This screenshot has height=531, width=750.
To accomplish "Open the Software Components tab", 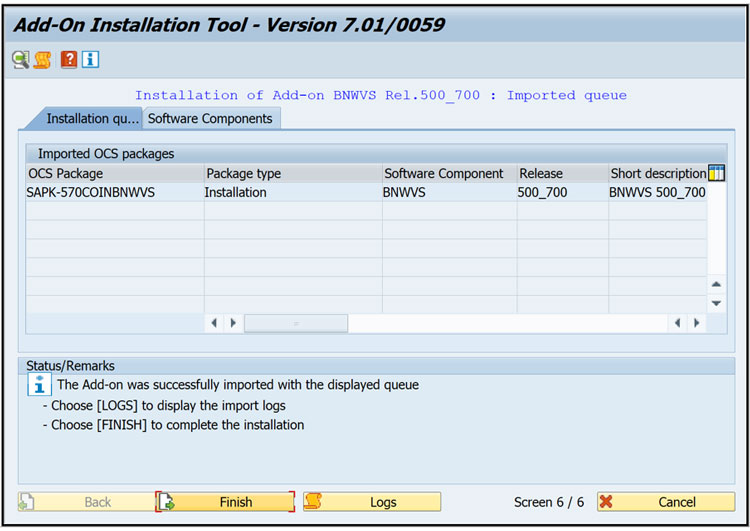I will [x=210, y=119].
